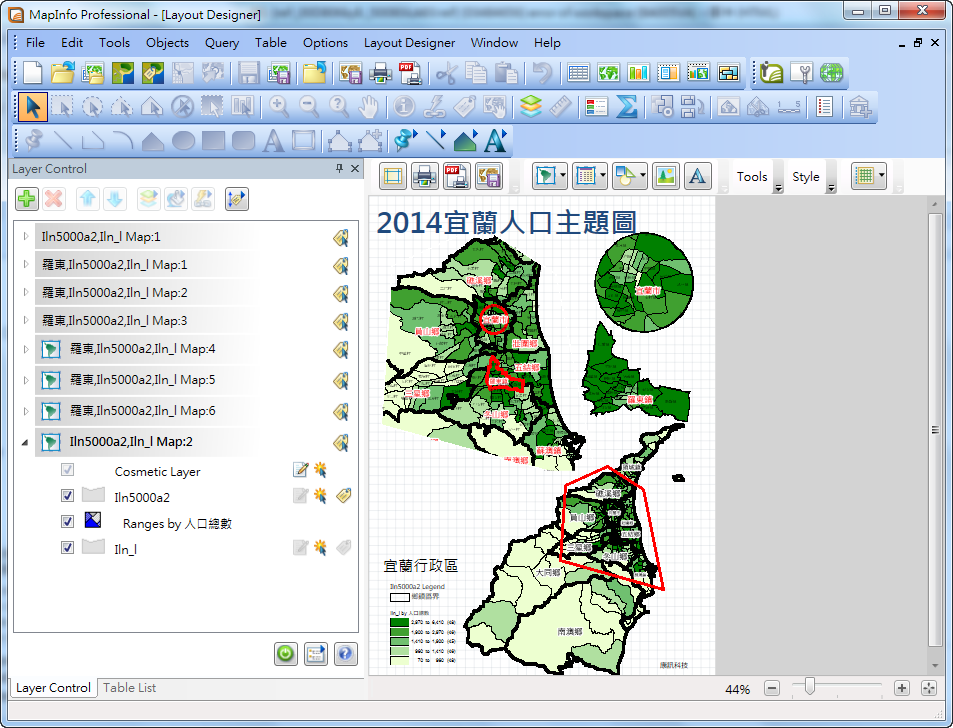Move layer up with blue arrow
The height and width of the screenshot is (728, 953).
pos(88,199)
